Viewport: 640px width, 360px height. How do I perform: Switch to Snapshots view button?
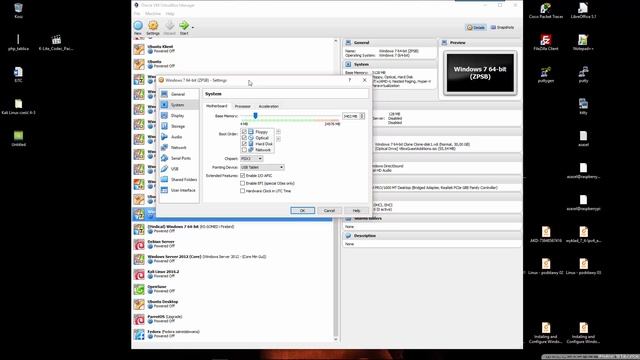coord(502,27)
